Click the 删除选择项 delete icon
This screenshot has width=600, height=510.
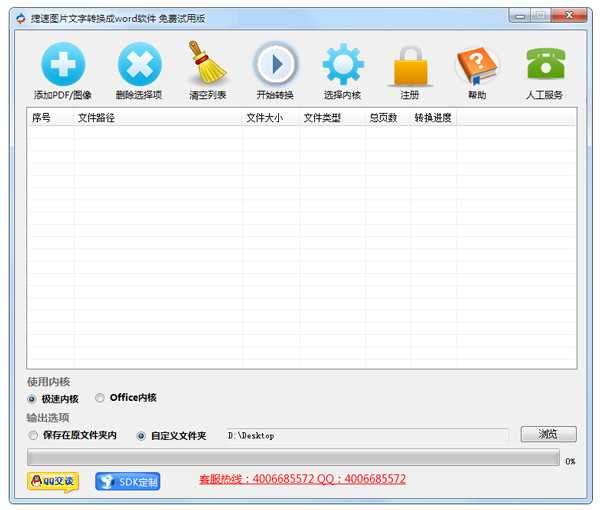click(x=140, y=64)
